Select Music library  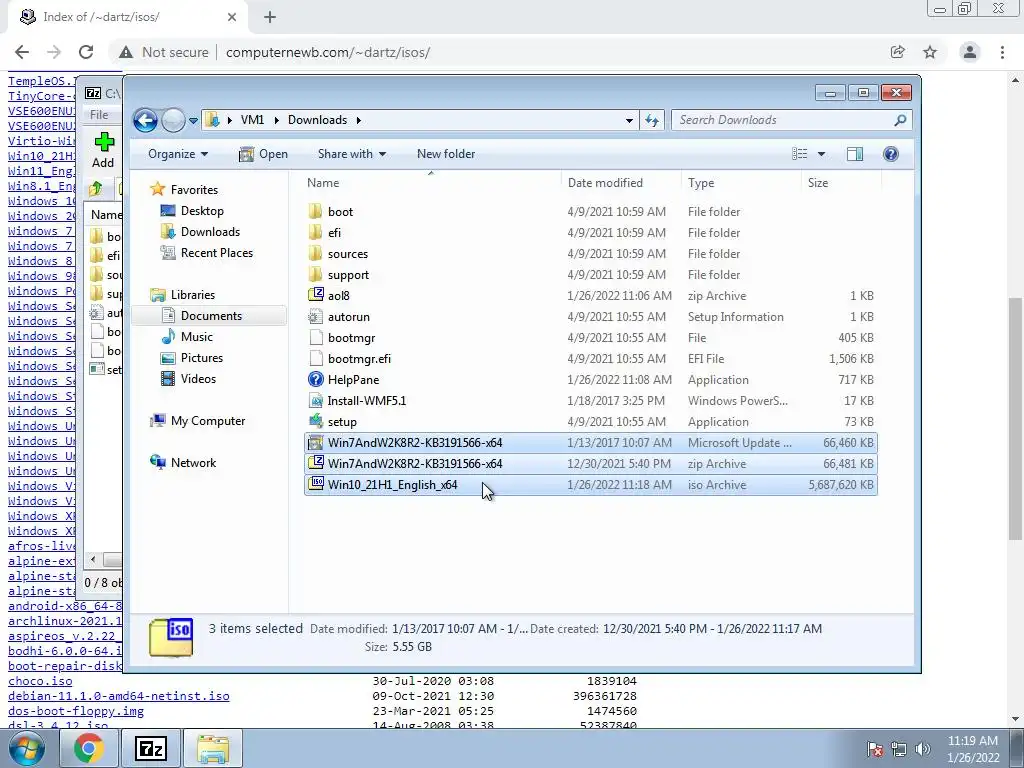click(197, 337)
